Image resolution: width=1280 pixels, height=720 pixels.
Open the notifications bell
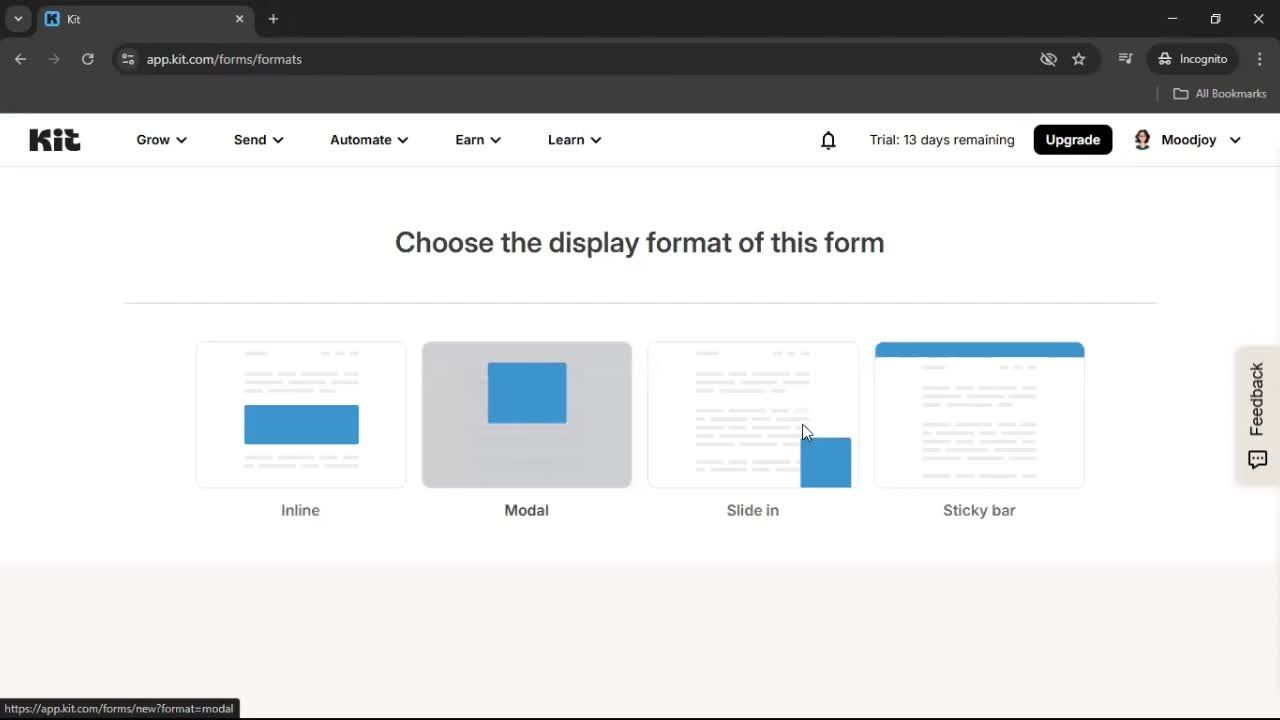point(828,140)
